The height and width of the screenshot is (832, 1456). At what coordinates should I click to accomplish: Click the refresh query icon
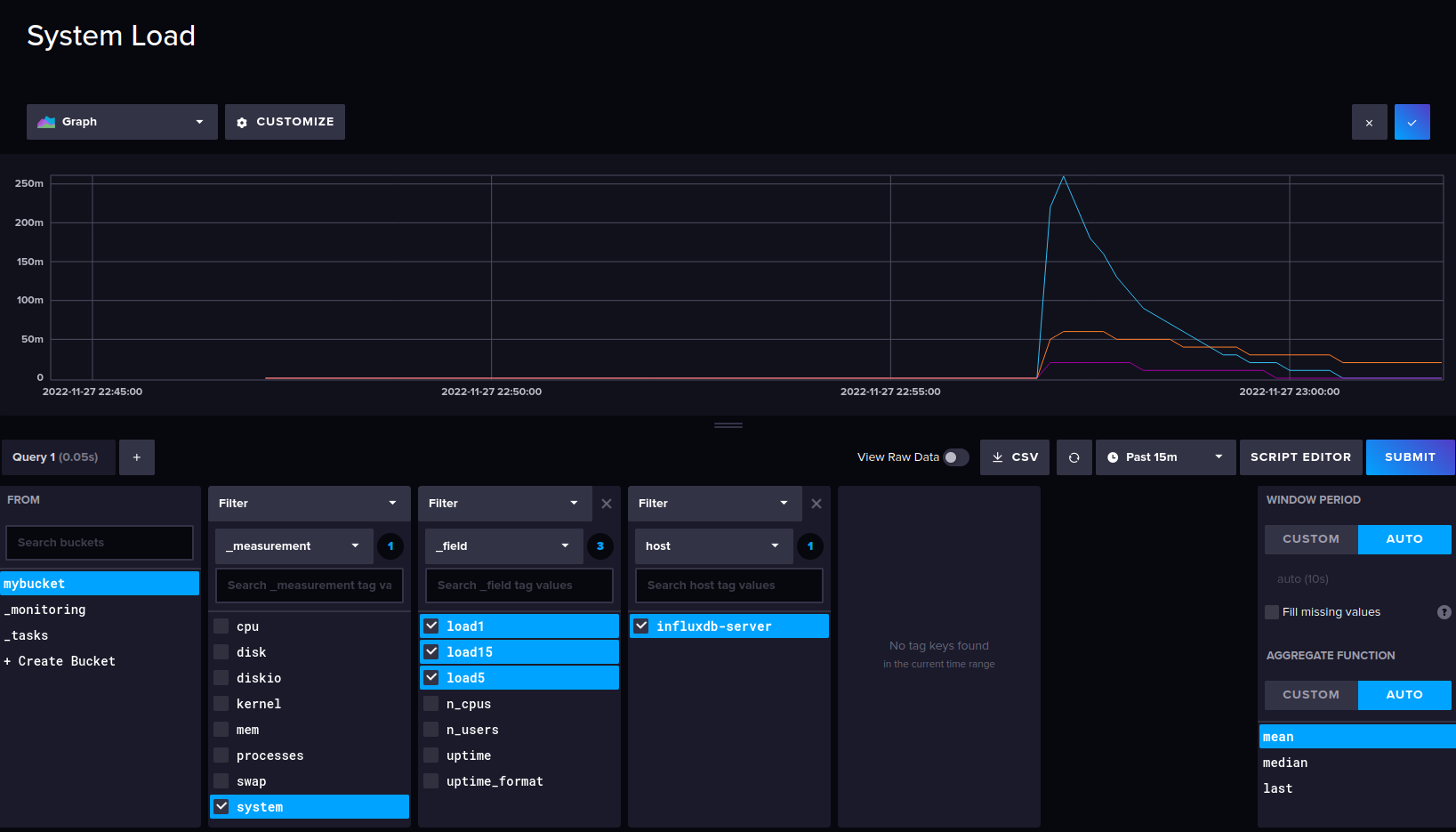tap(1074, 457)
